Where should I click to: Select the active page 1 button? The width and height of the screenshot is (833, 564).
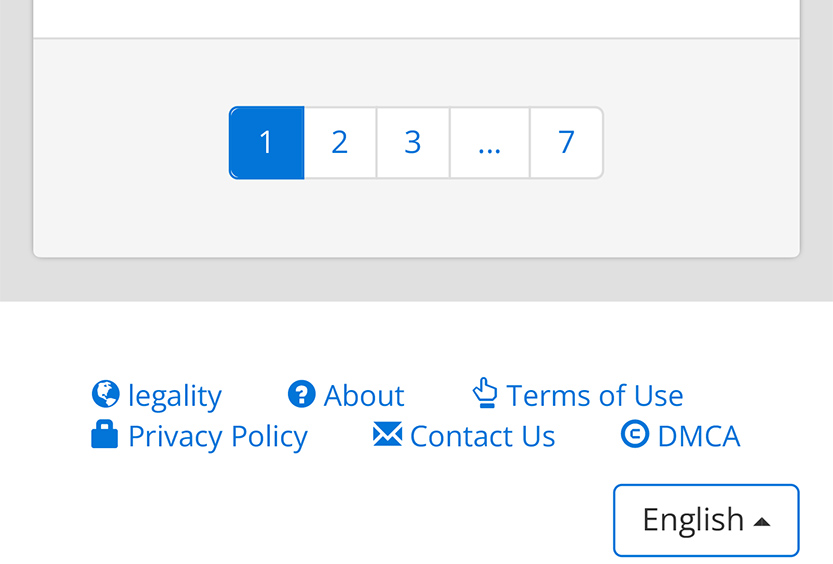tap(266, 143)
